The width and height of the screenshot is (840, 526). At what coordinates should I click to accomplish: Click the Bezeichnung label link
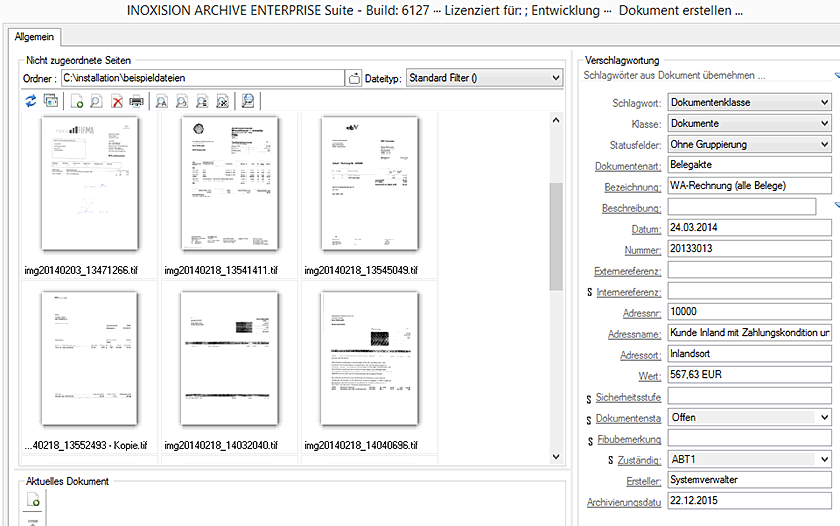[632, 187]
